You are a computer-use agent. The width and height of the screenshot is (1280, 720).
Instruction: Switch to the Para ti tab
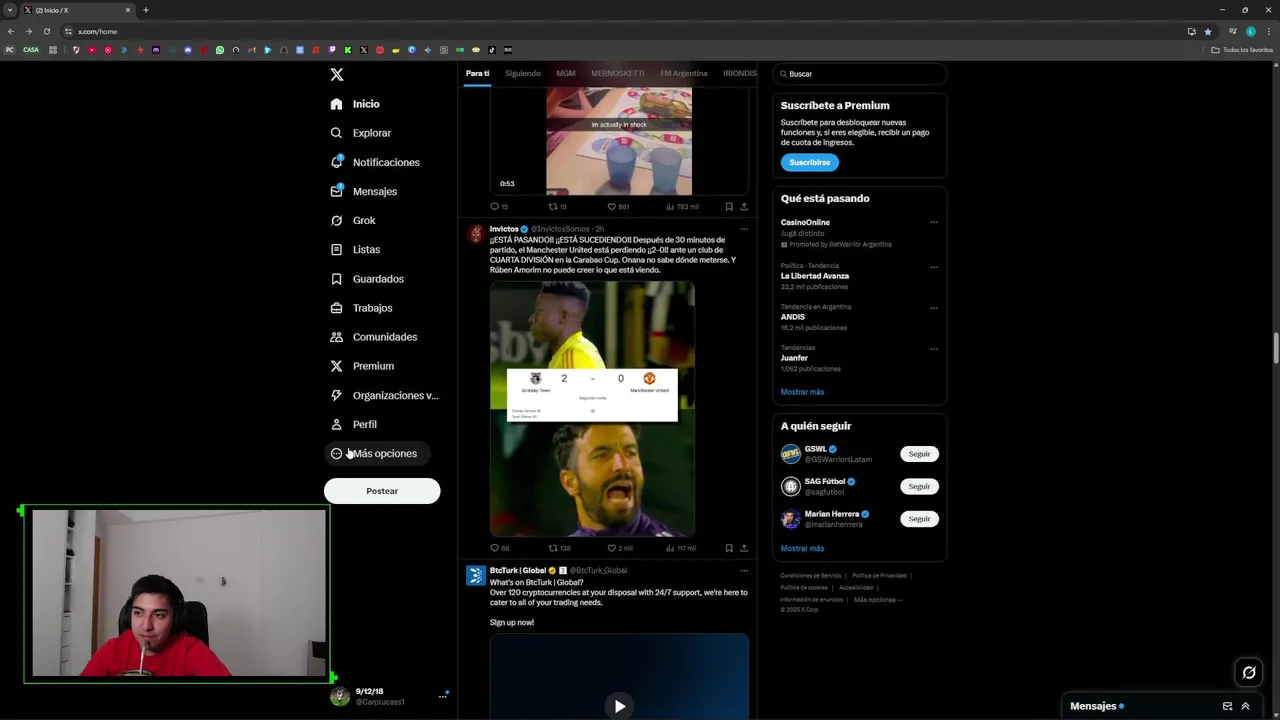[x=477, y=73]
